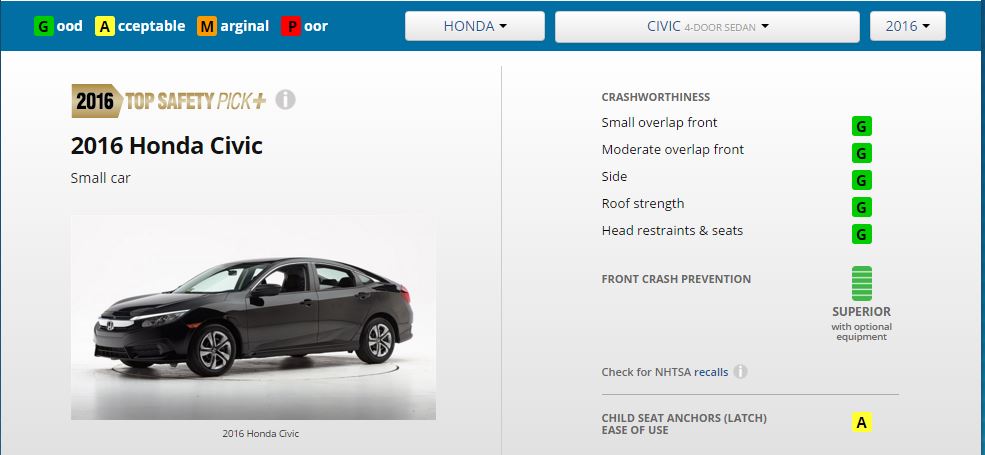Viewport: 985px width, 455px height.
Task: Click the Small overlap front G rating icon
Action: pyautogui.click(x=861, y=126)
